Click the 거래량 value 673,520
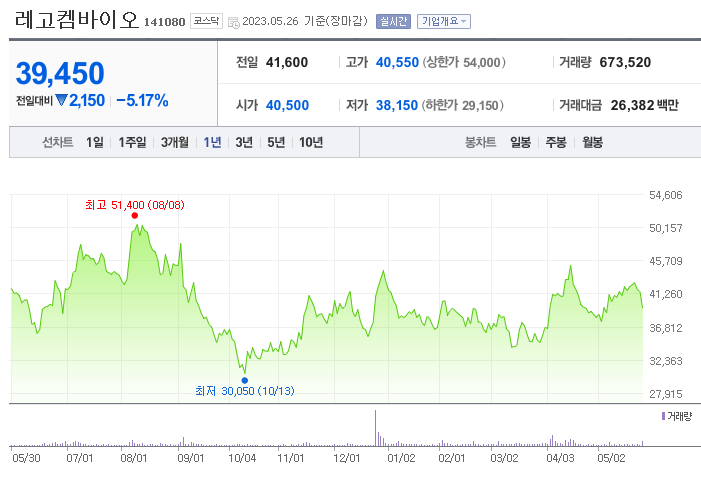The width and height of the screenshot is (701, 479). 625,62
